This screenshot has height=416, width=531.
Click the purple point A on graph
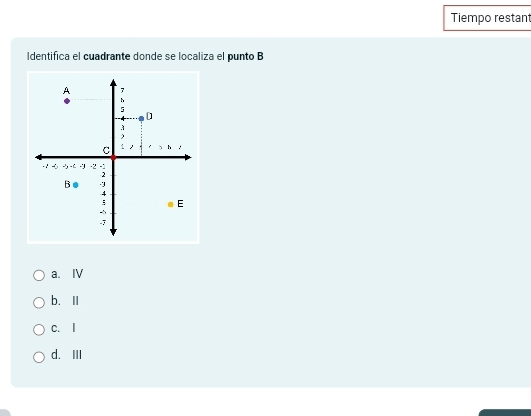coord(67,101)
